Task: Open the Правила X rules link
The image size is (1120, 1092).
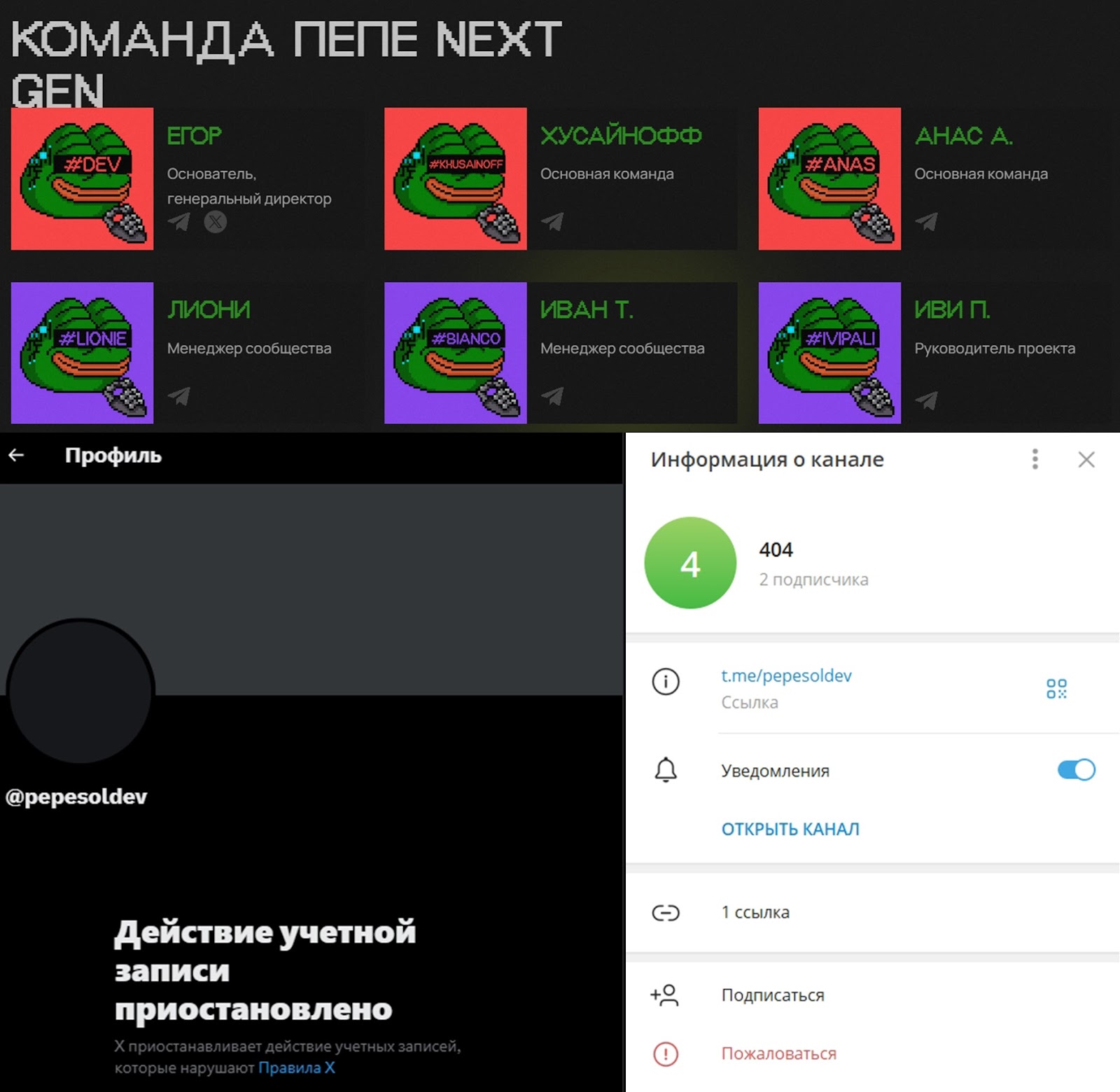Action: (x=297, y=1067)
